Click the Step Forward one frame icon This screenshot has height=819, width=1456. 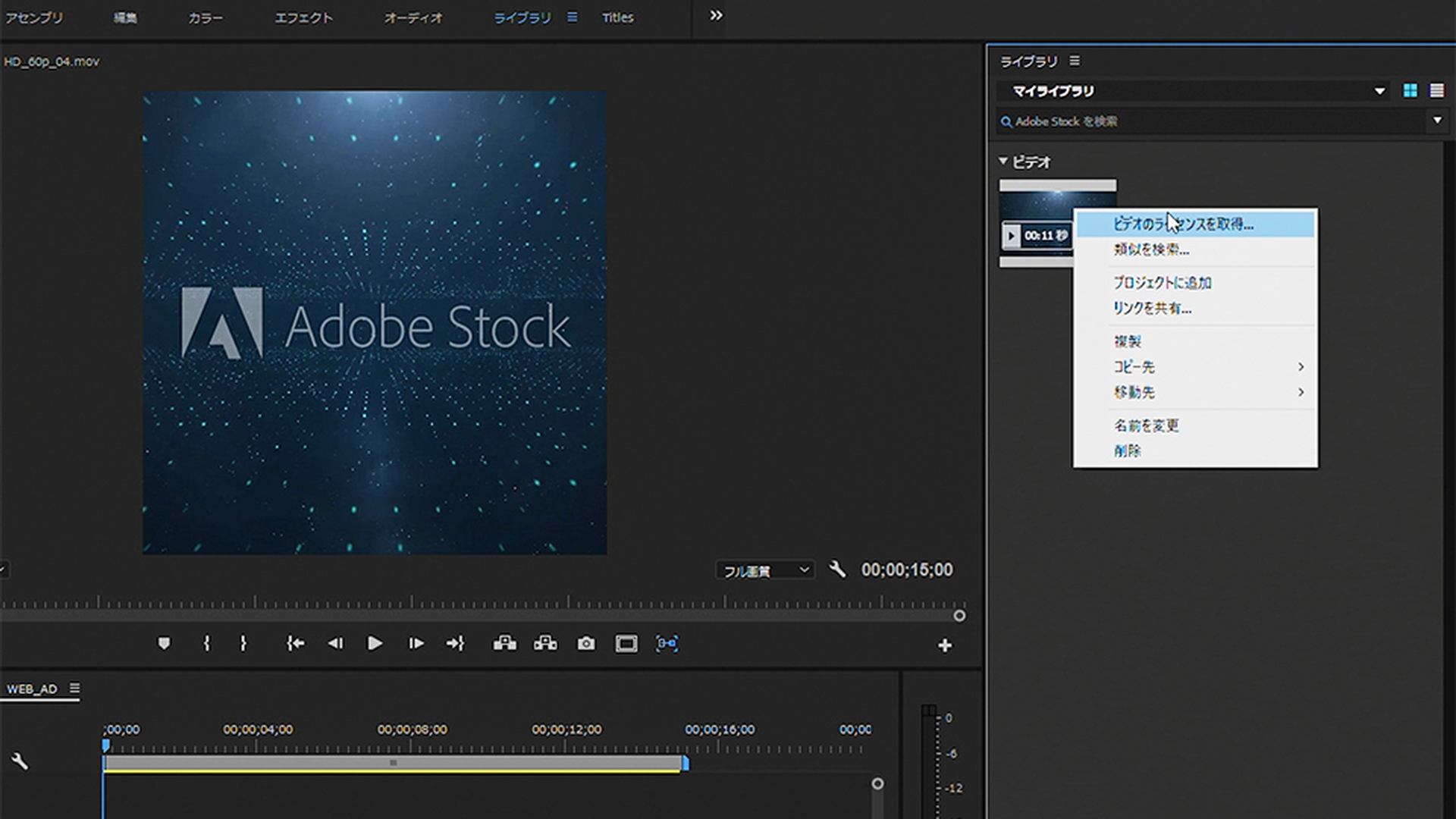pos(416,644)
